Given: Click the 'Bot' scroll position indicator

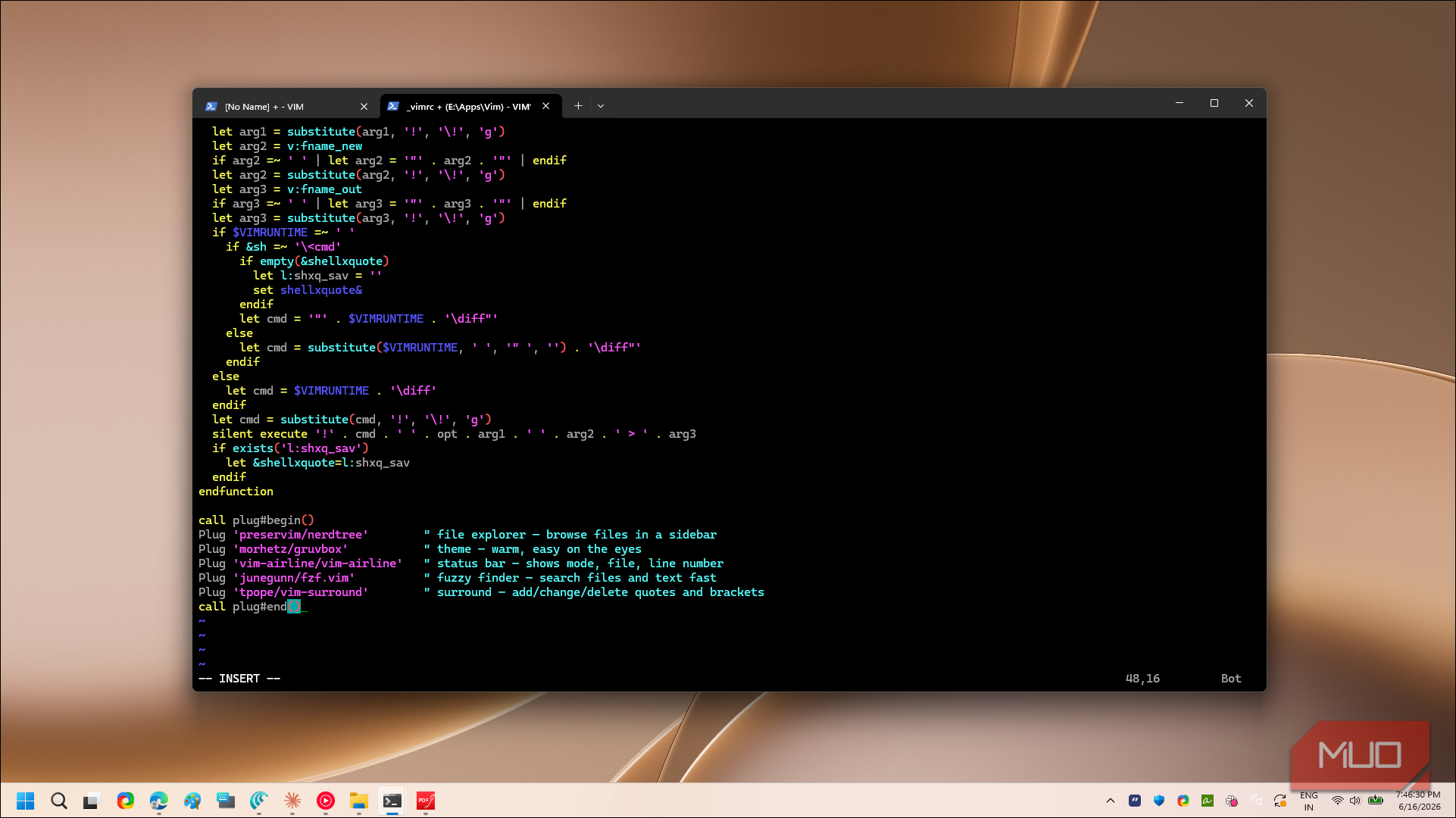Looking at the screenshot, I should coord(1231,679).
